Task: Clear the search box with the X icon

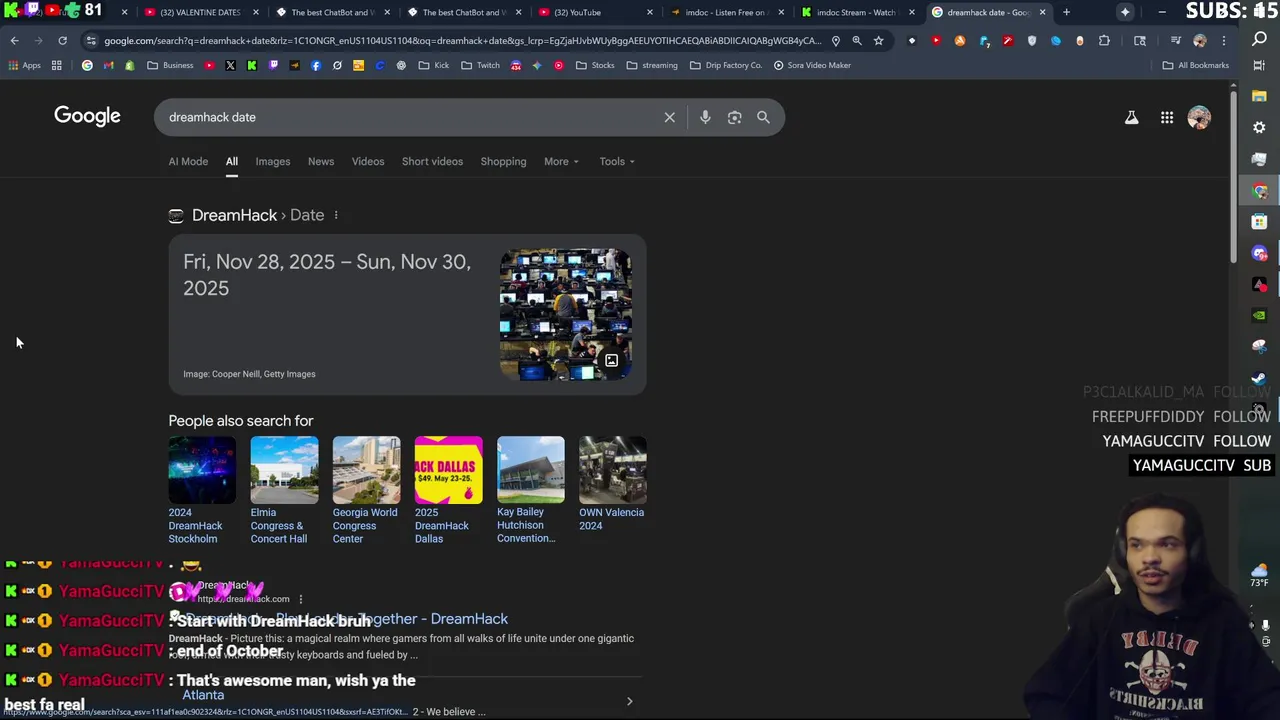Action: click(670, 117)
